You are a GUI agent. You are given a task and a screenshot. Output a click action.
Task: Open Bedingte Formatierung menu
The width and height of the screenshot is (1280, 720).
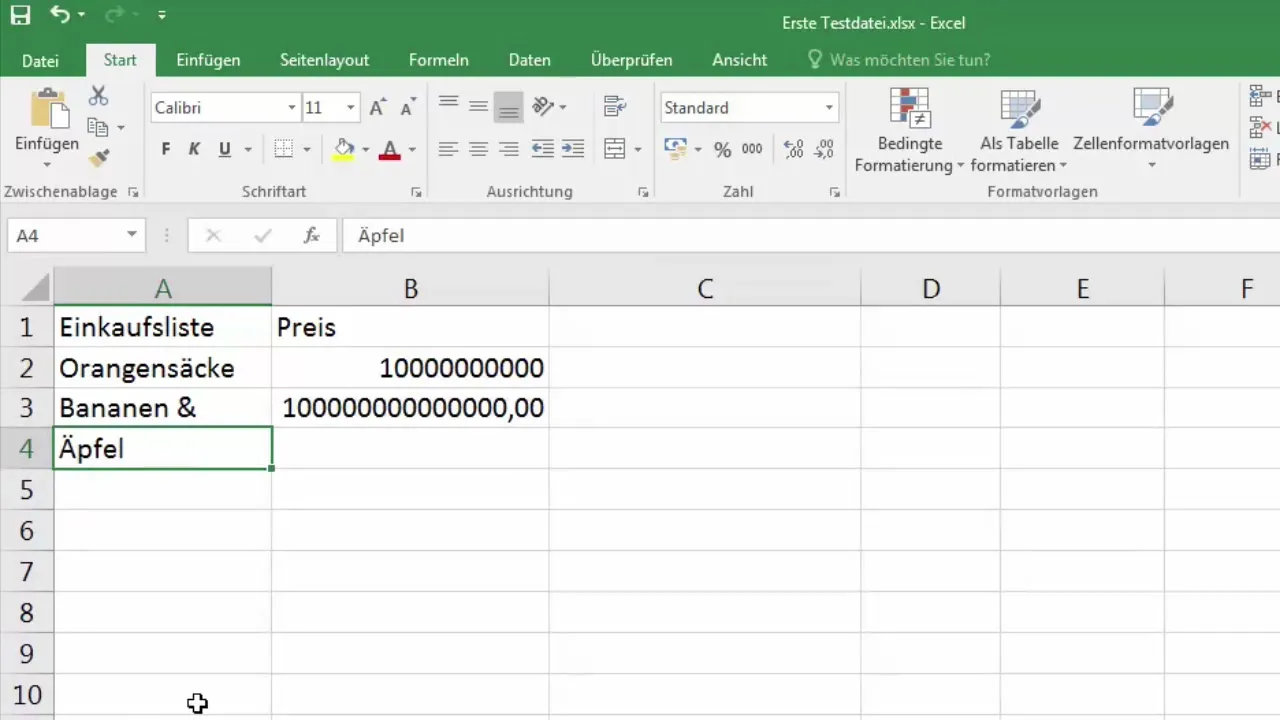[909, 130]
